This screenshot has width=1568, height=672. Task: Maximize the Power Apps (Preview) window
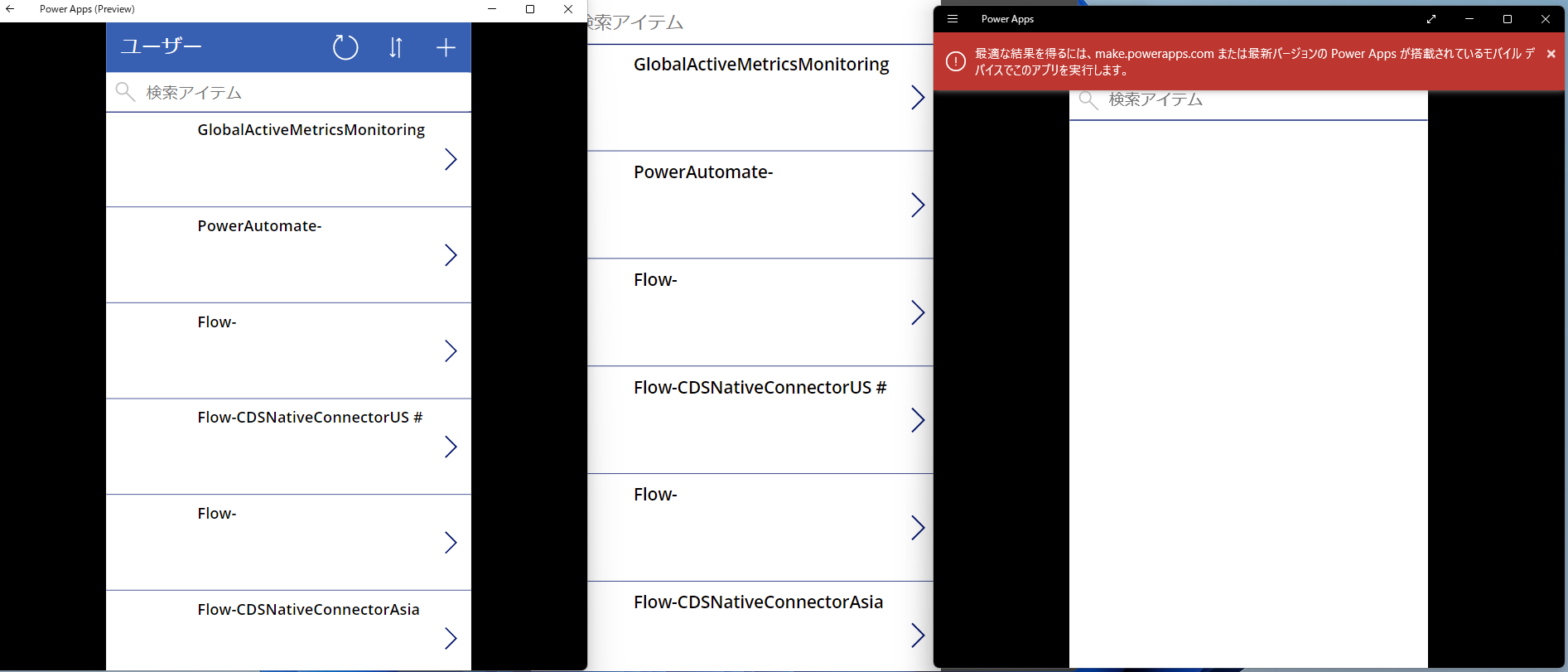pos(530,9)
